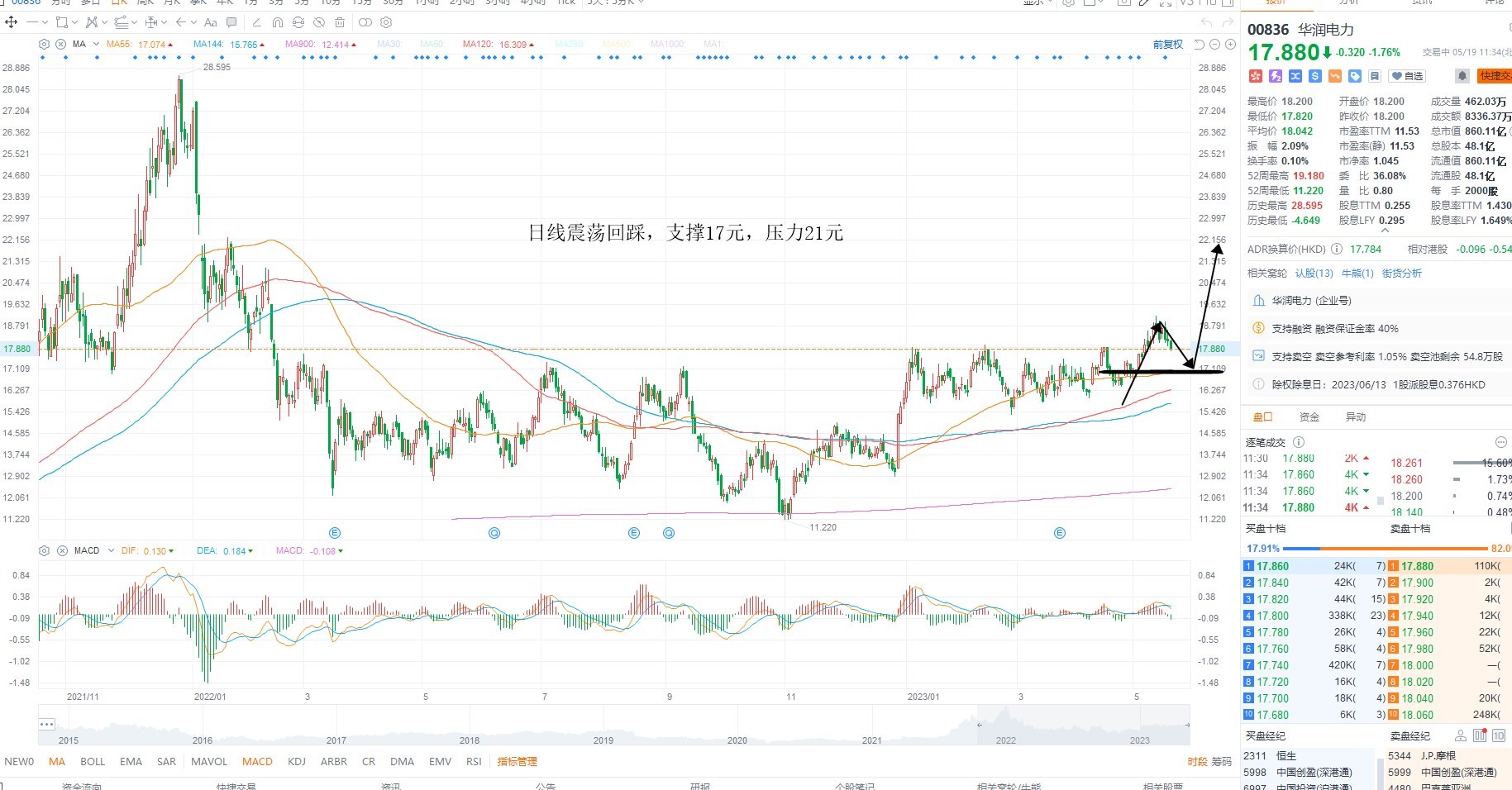
Task: Click the orange 快捷交易 quick trade button
Action: pos(1495,76)
